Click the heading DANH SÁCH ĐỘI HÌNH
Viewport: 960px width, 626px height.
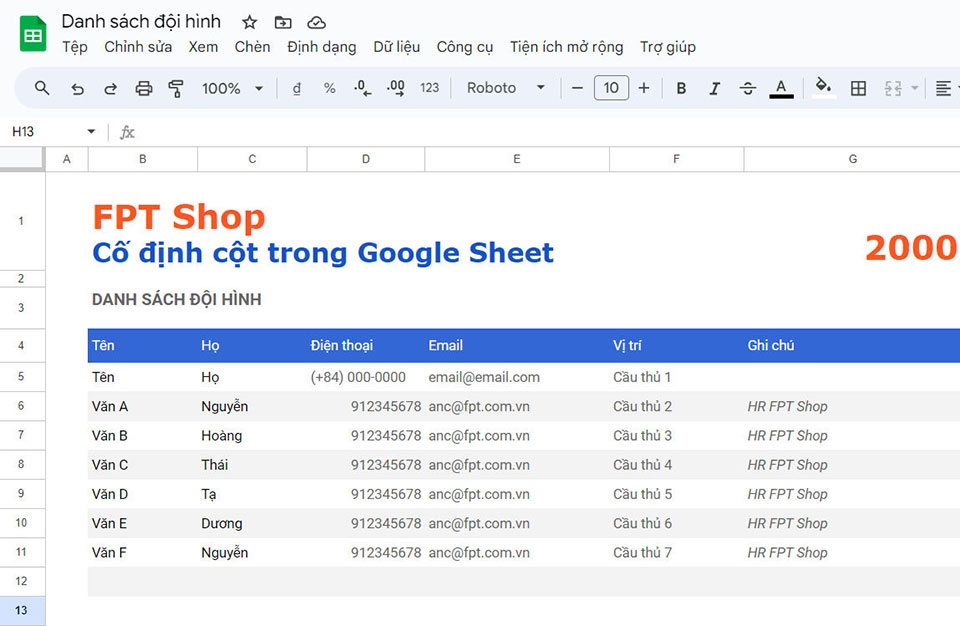(176, 300)
